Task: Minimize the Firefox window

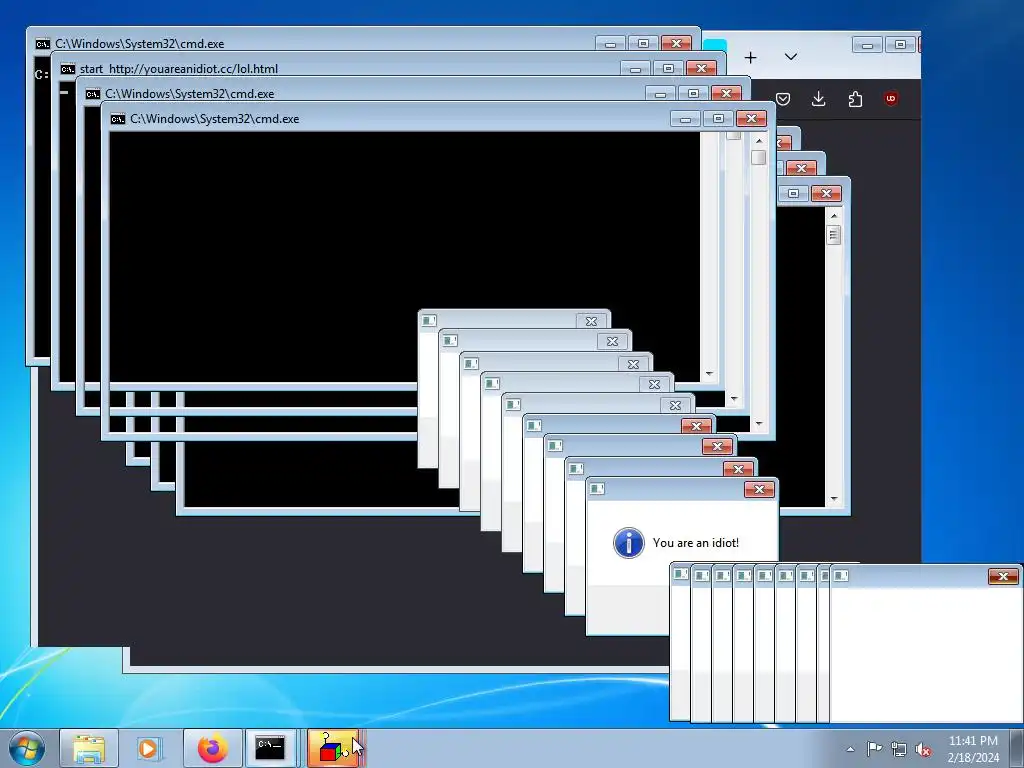Action: [x=868, y=45]
